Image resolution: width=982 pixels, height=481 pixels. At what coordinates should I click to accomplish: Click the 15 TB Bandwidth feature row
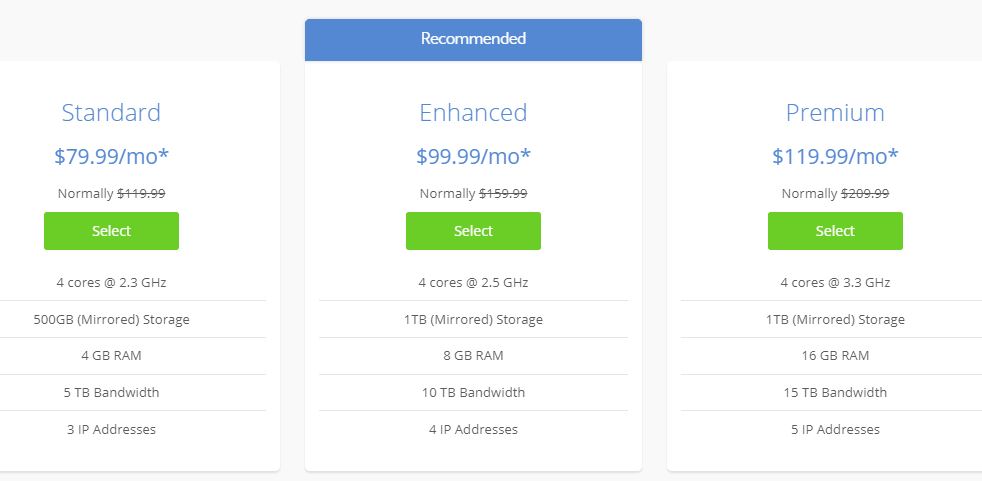[835, 393]
